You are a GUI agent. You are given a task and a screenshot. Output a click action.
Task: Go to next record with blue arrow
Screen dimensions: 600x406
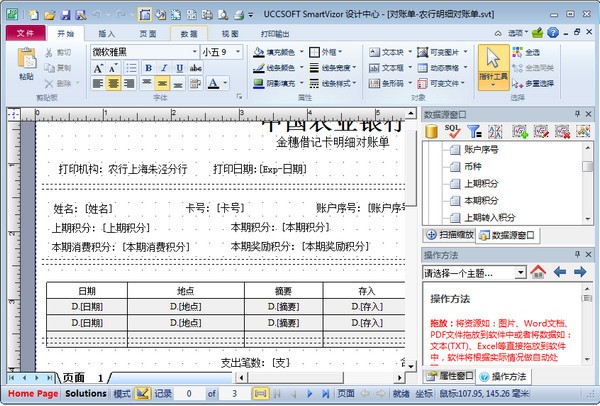(x=310, y=393)
